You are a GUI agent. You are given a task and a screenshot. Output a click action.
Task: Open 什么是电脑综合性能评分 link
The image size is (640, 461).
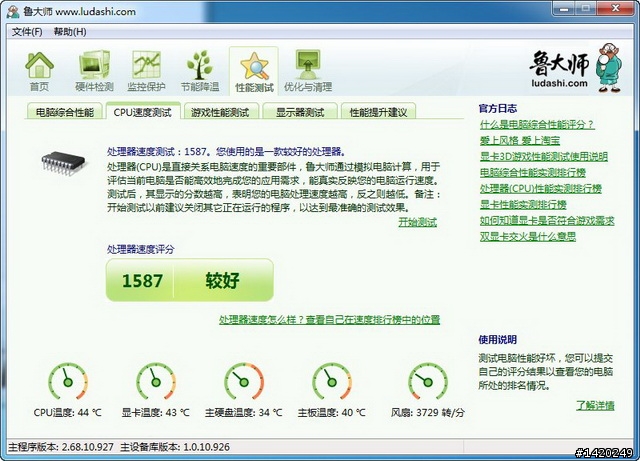click(x=537, y=125)
